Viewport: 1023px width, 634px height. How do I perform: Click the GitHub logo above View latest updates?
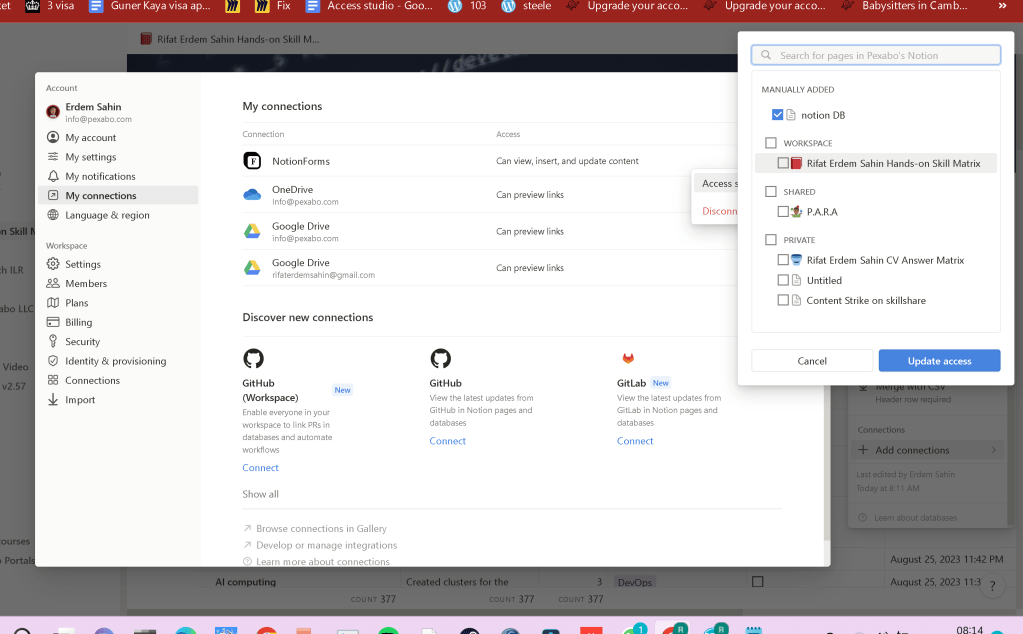pos(440,358)
